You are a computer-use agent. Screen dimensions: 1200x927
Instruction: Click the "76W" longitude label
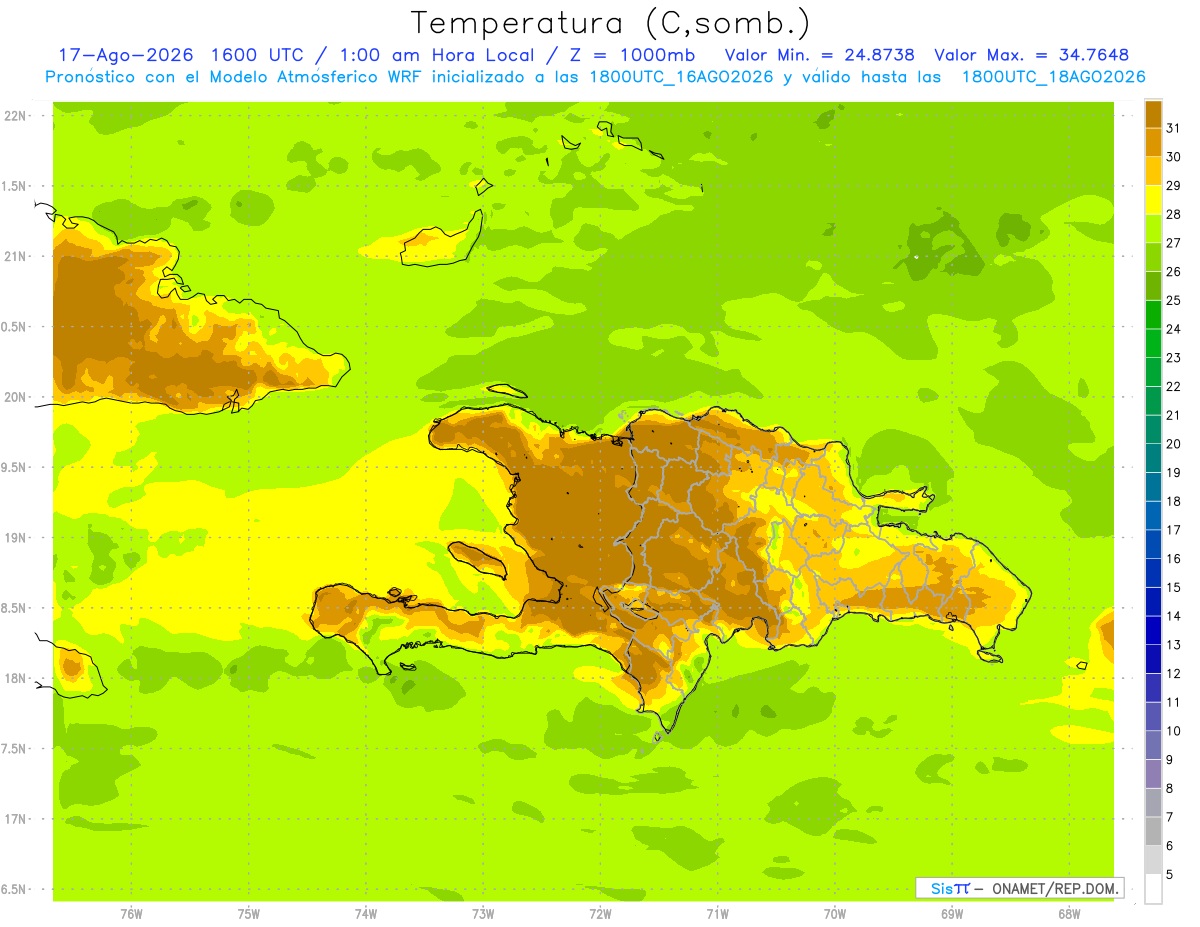pyautogui.click(x=131, y=914)
